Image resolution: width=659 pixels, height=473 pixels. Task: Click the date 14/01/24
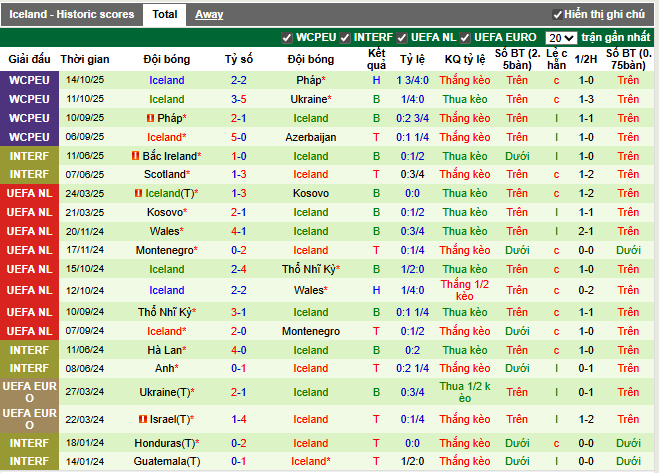(x=85, y=461)
